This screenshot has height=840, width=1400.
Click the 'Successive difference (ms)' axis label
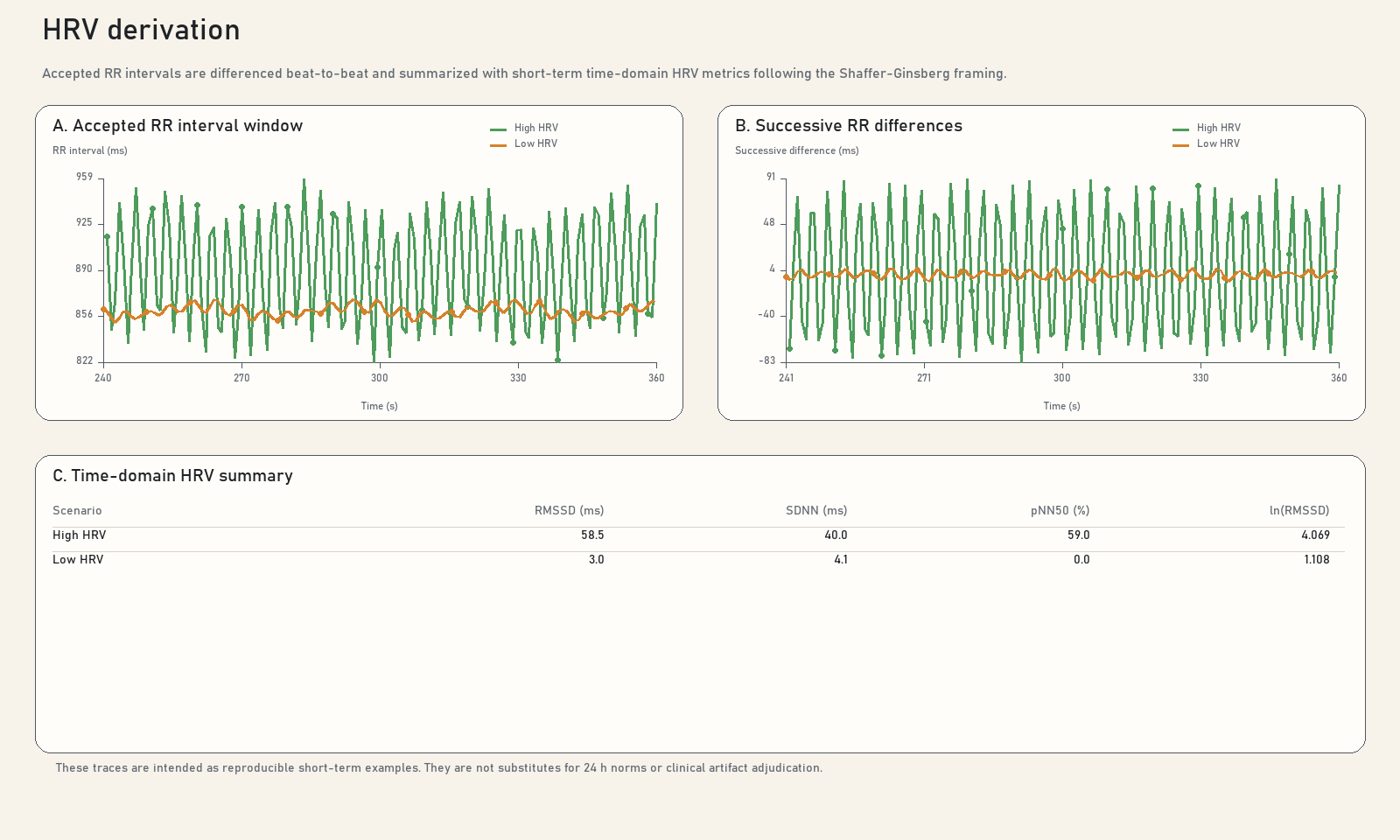click(797, 150)
